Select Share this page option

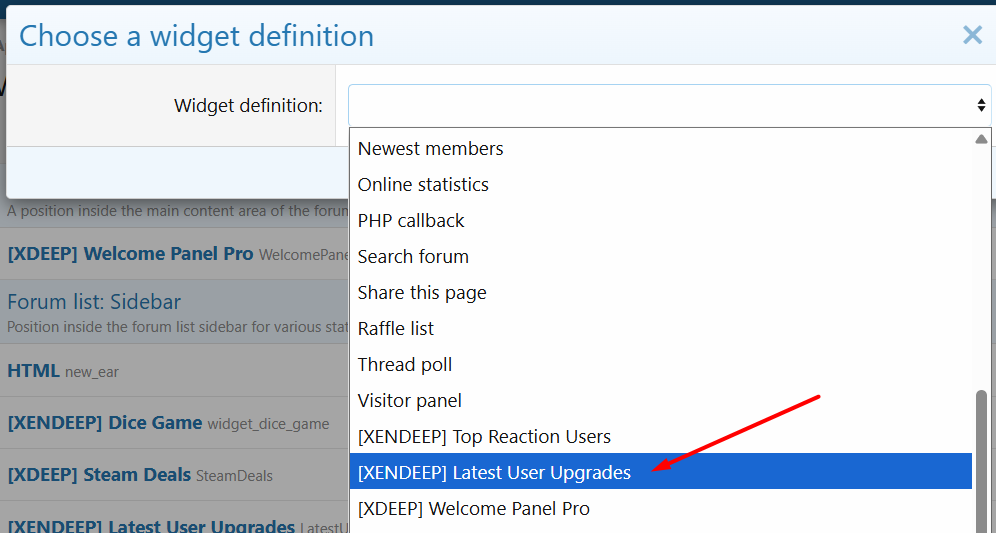(422, 293)
